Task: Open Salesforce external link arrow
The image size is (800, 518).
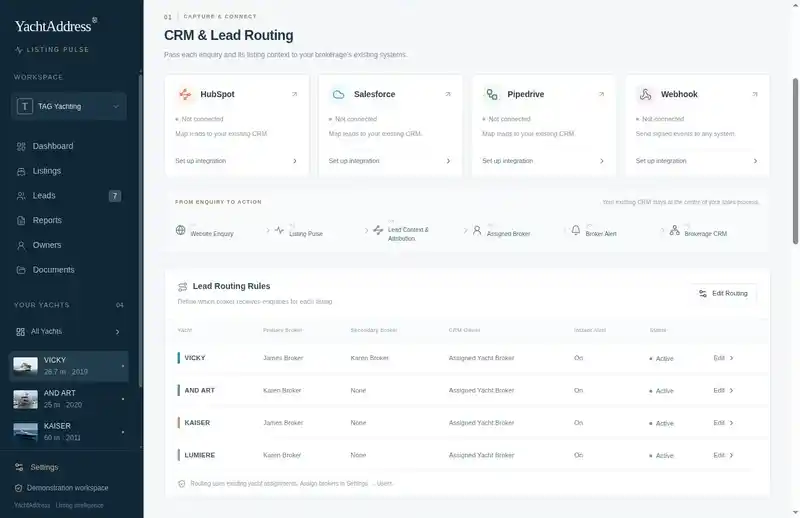Action: point(448,94)
